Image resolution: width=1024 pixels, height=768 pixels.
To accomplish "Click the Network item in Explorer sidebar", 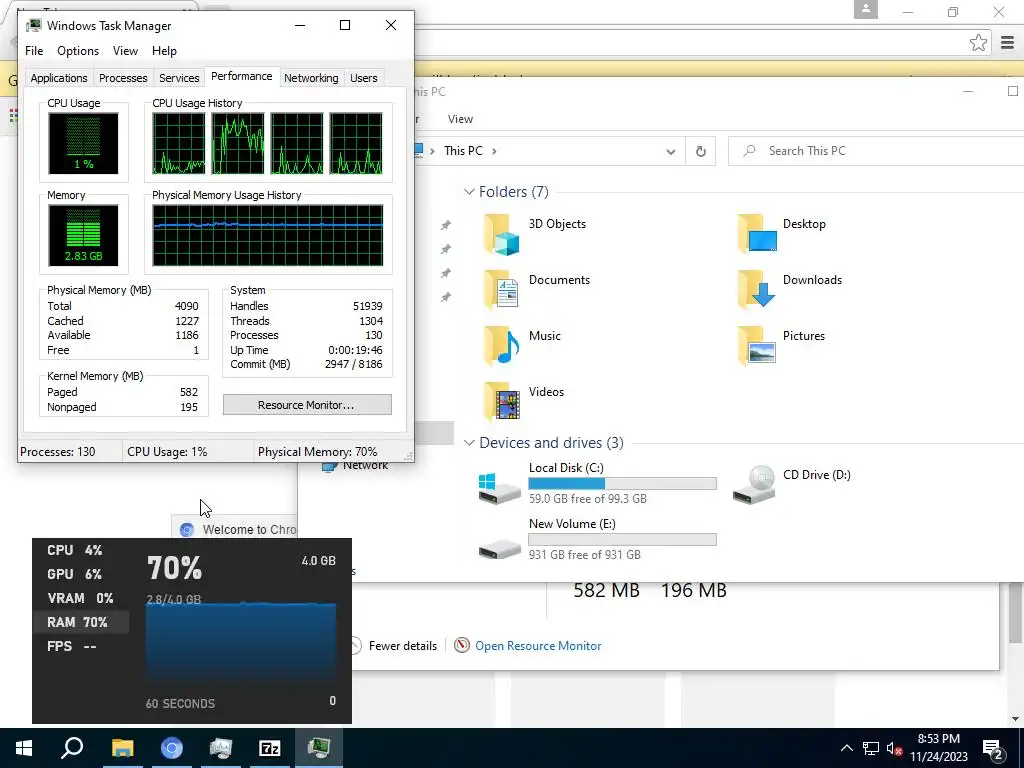I will click(x=355, y=466).
